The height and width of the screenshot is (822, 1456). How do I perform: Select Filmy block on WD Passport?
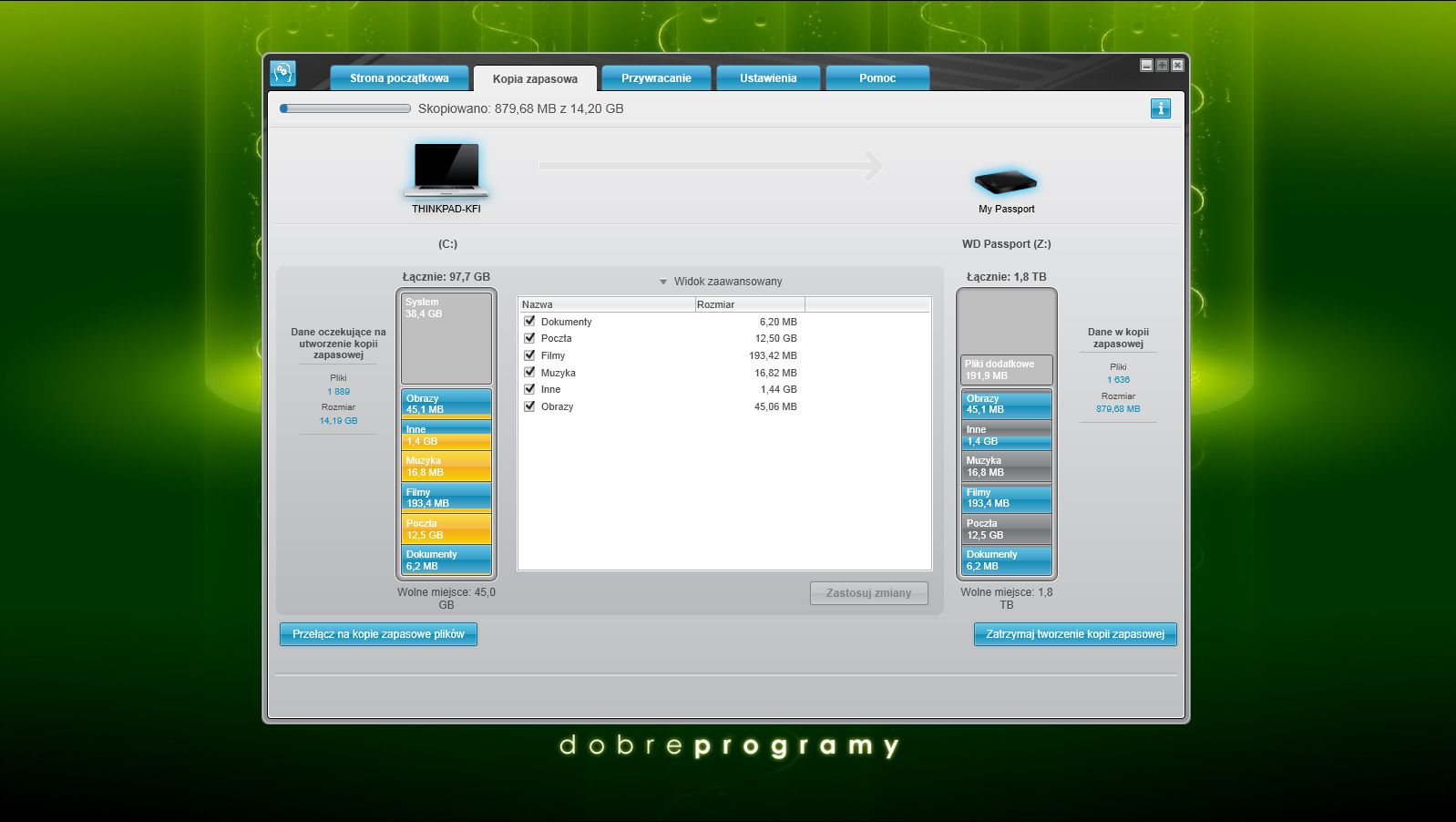pos(1007,498)
